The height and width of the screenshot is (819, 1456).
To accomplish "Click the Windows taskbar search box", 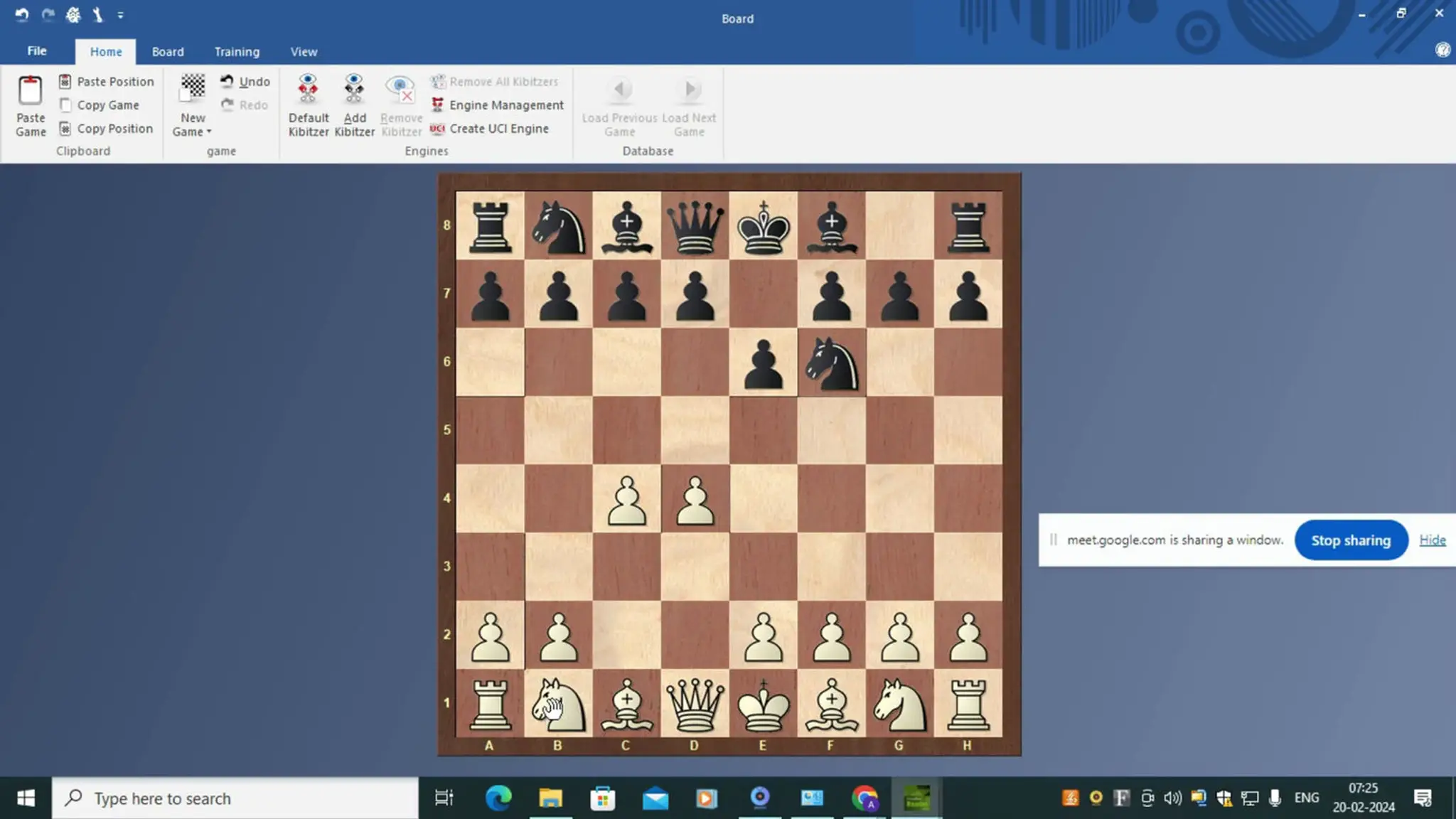I will click(235, 798).
